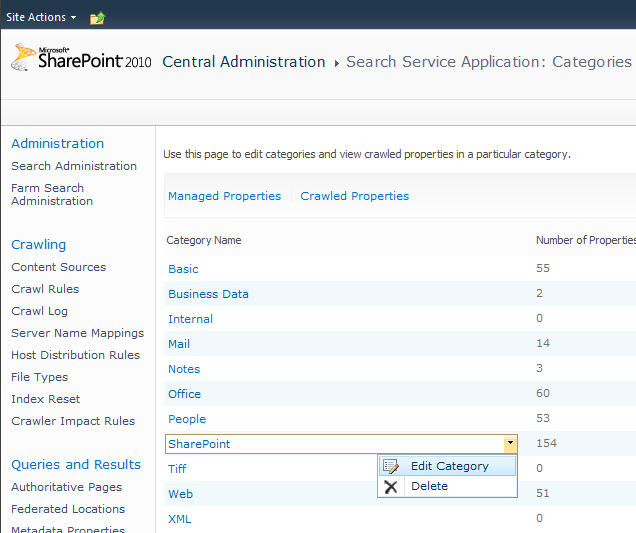
Task: Click the value 154 in SharePoint row
Action: point(546,443)
